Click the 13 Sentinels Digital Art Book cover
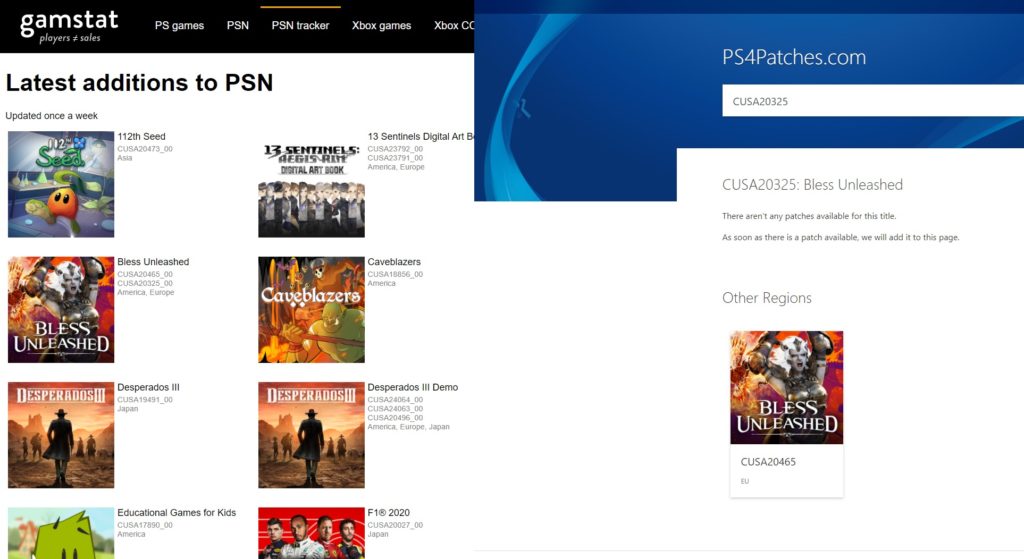This screenshot has width=1024, height=559. [x=312, y=184]
